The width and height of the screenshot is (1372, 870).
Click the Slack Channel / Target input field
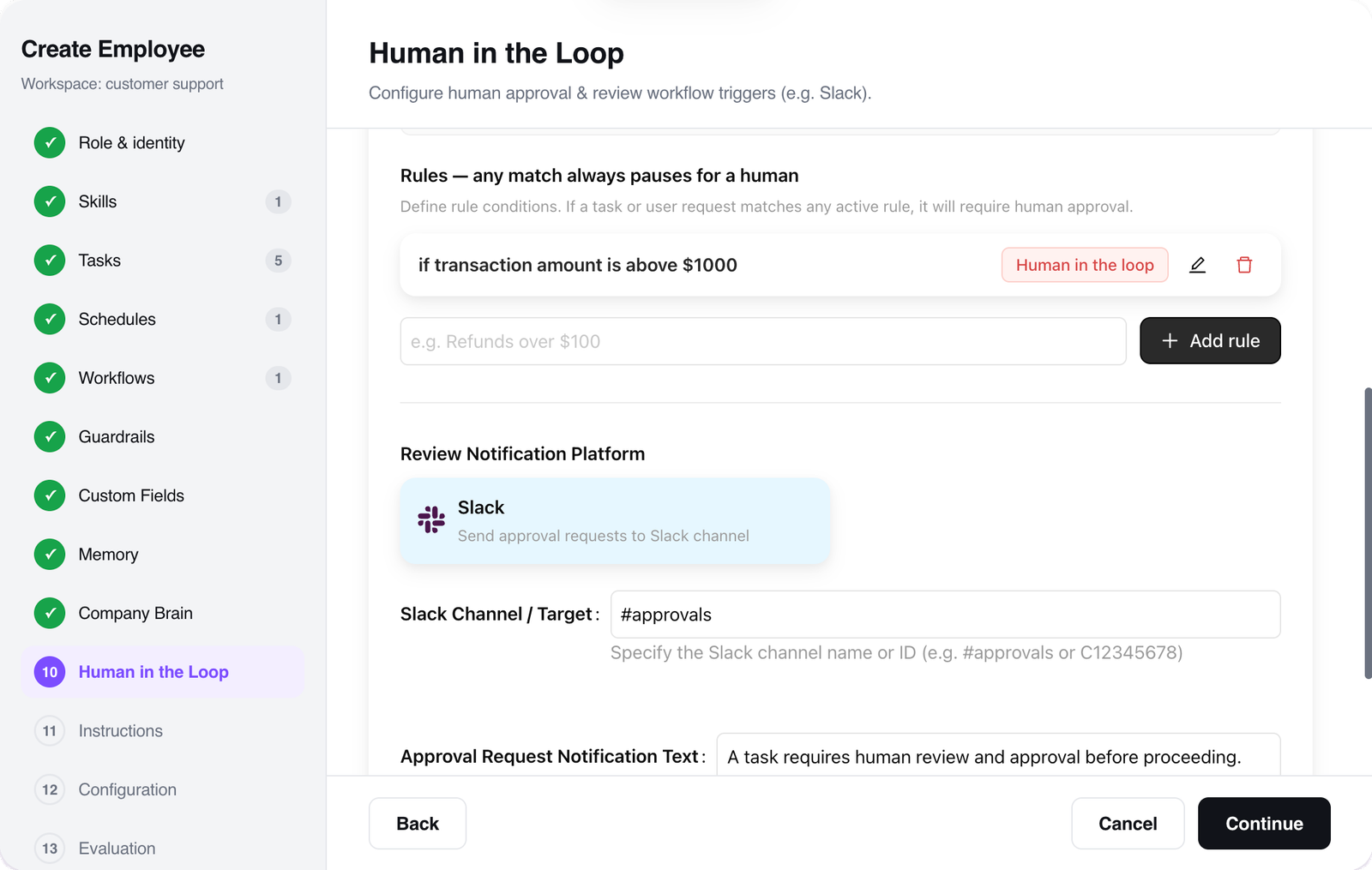[946, 615]
